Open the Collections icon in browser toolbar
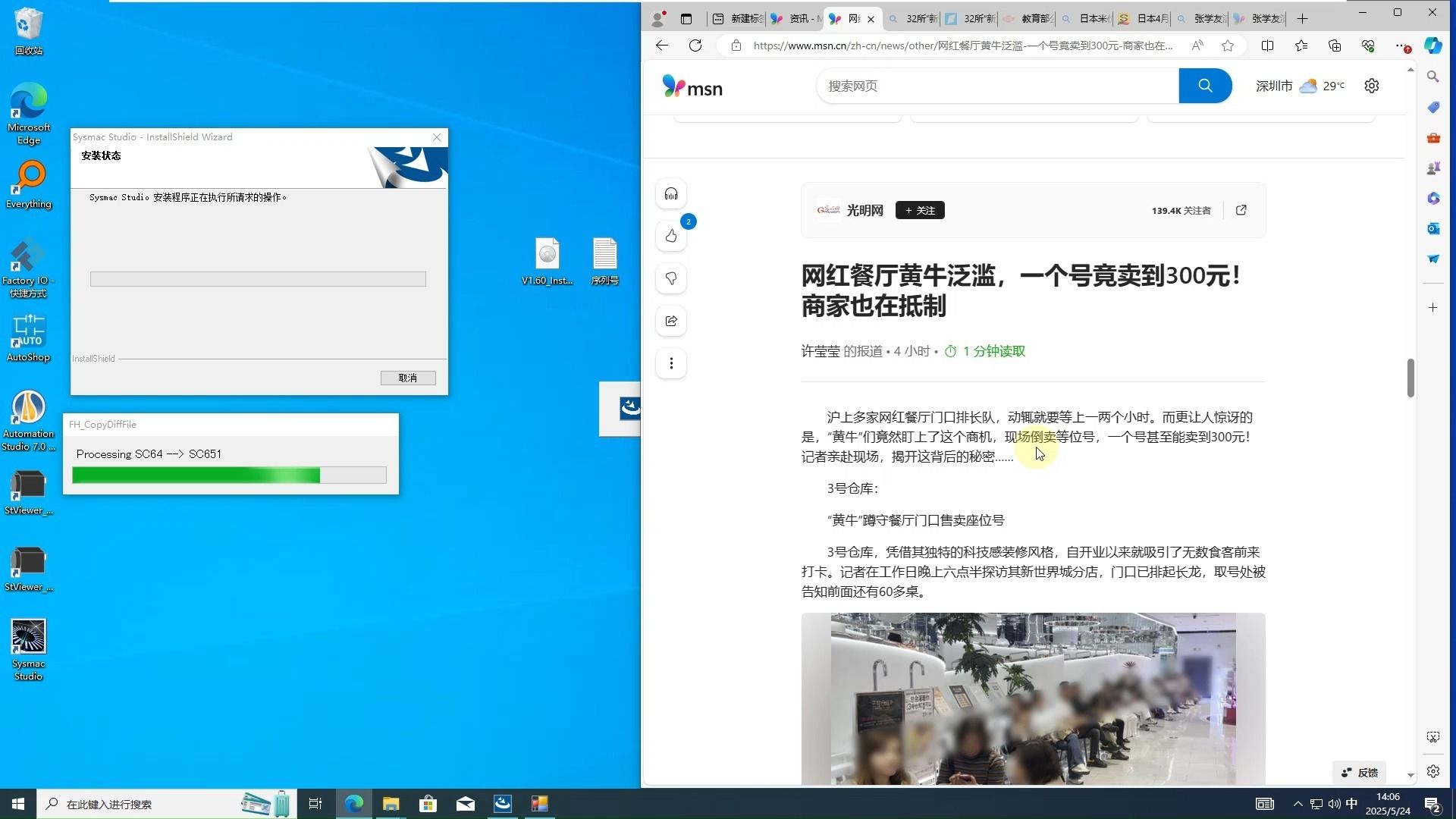The height and width of the screenshot is (819, 1456). 1335,45
